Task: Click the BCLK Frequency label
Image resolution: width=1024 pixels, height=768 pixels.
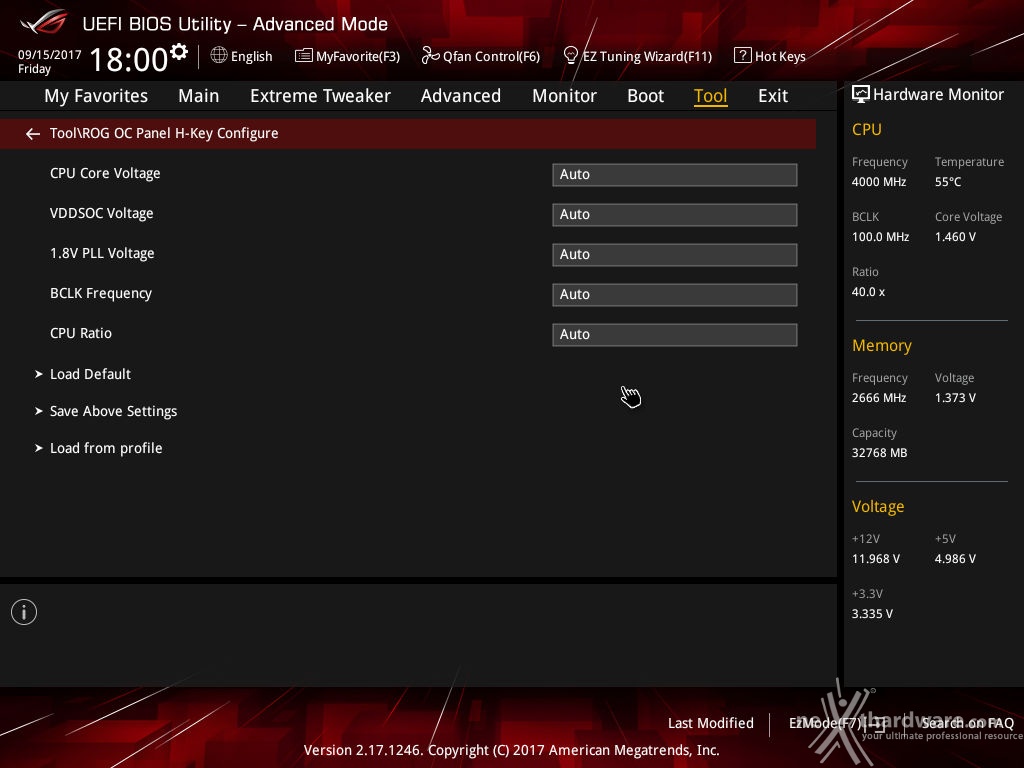Action: [x=101, y=293]
